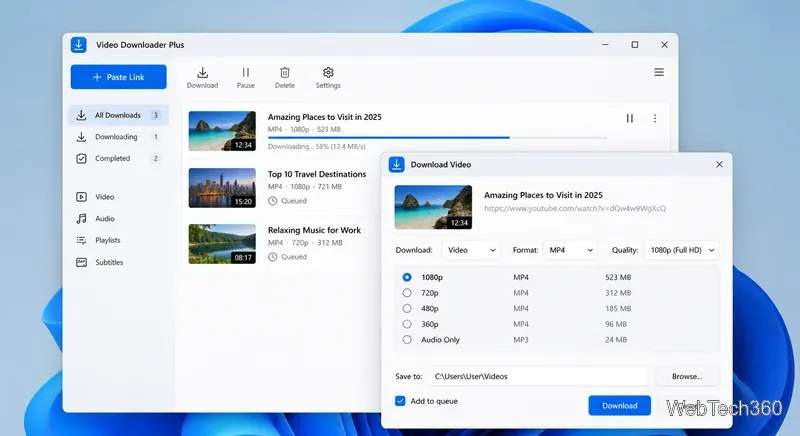Image resolution: width=800 pixels, height=436 pixels.
Task: Select the Audio Only radio option
Action: [x=407, y=340]
